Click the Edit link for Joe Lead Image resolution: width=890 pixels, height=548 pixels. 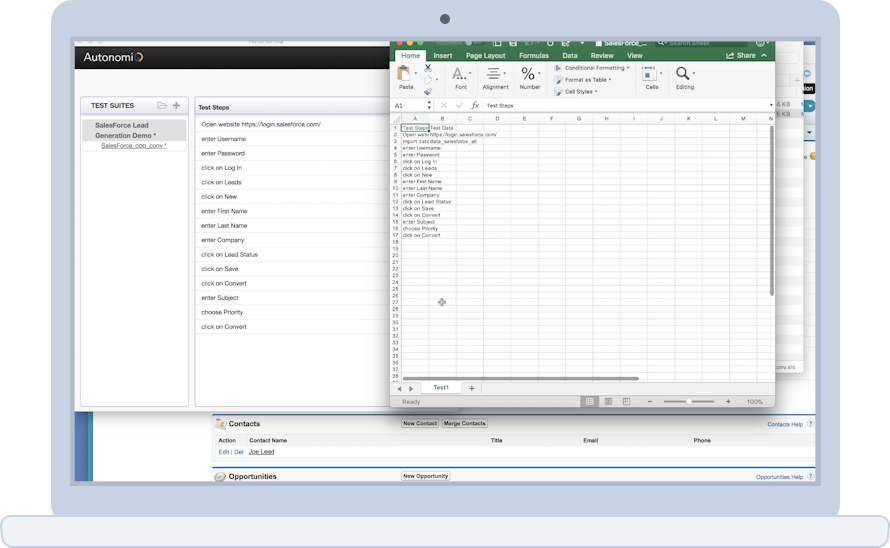[x=224, y=452]
